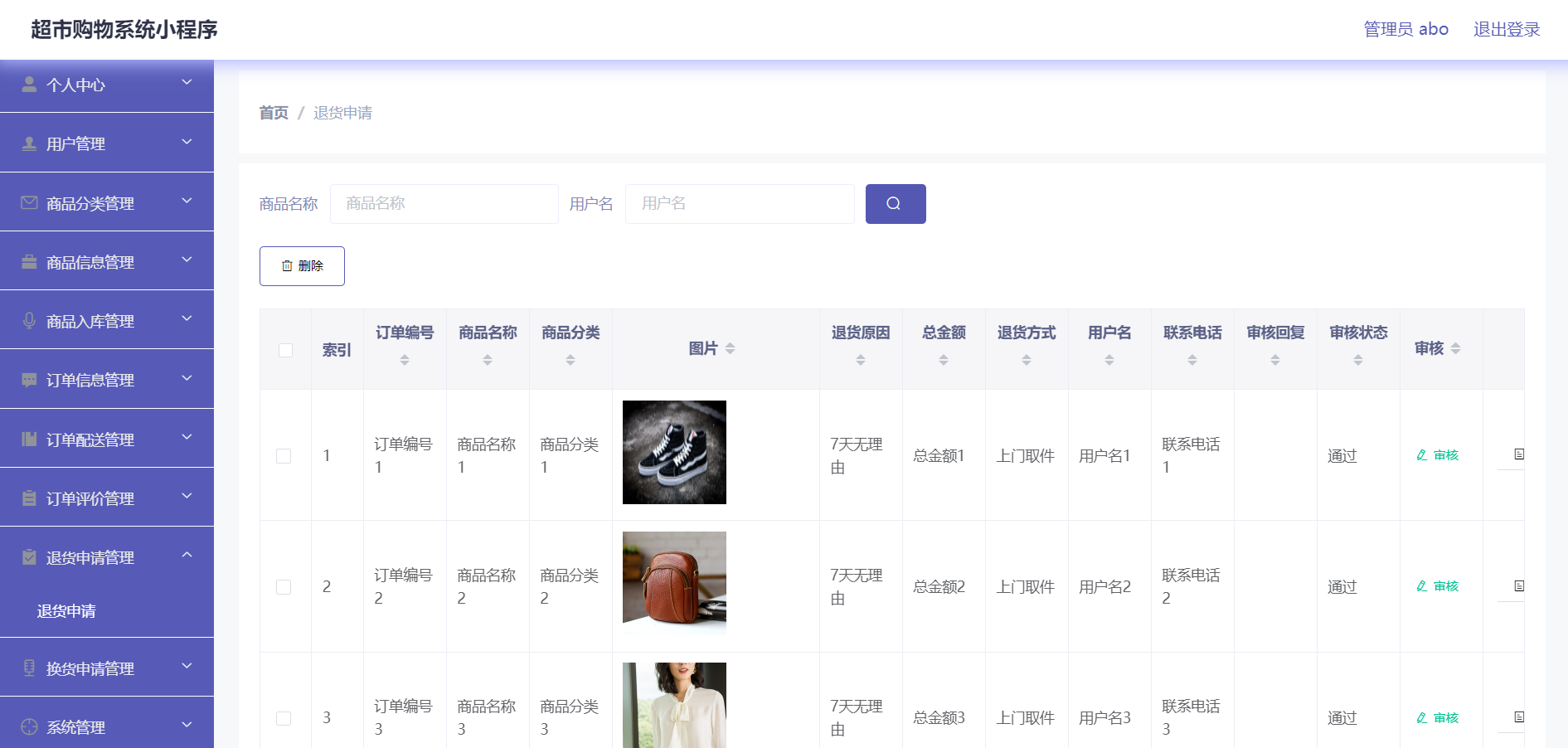Click the briefcase icon beside 商品信息管理
The width and height of the screenshot is (1568, 748).
[29, 262]
